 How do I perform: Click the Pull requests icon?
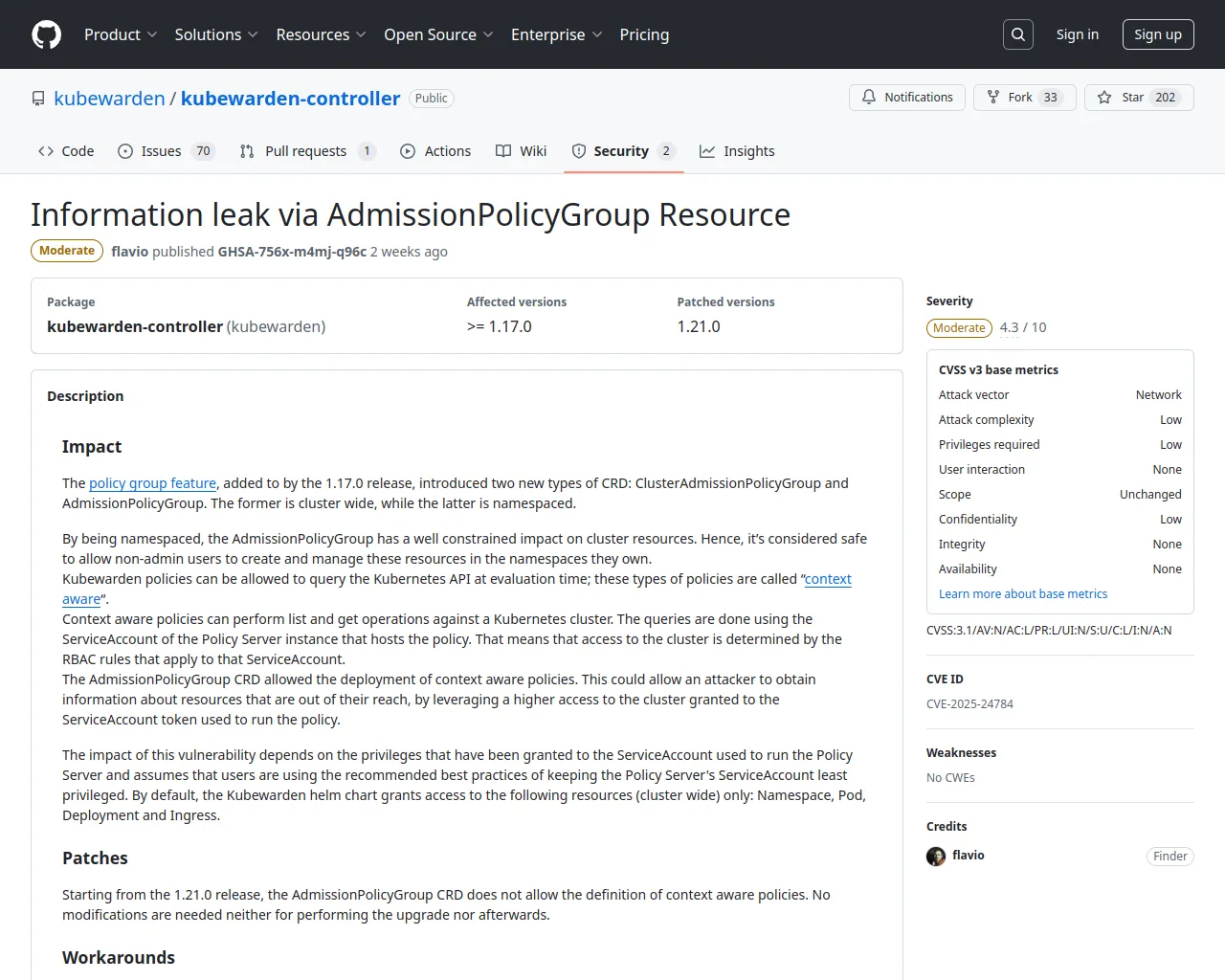click(247, 151)
